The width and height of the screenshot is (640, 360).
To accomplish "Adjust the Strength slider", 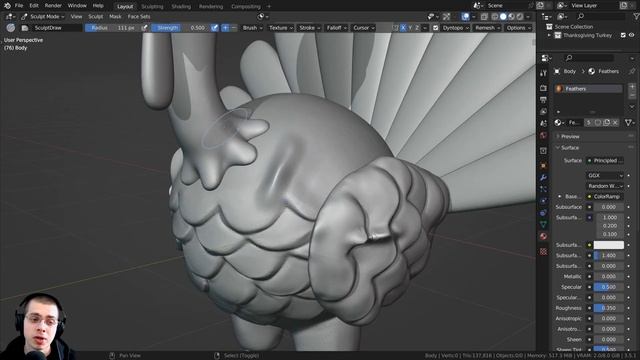I will click(180, 28).
